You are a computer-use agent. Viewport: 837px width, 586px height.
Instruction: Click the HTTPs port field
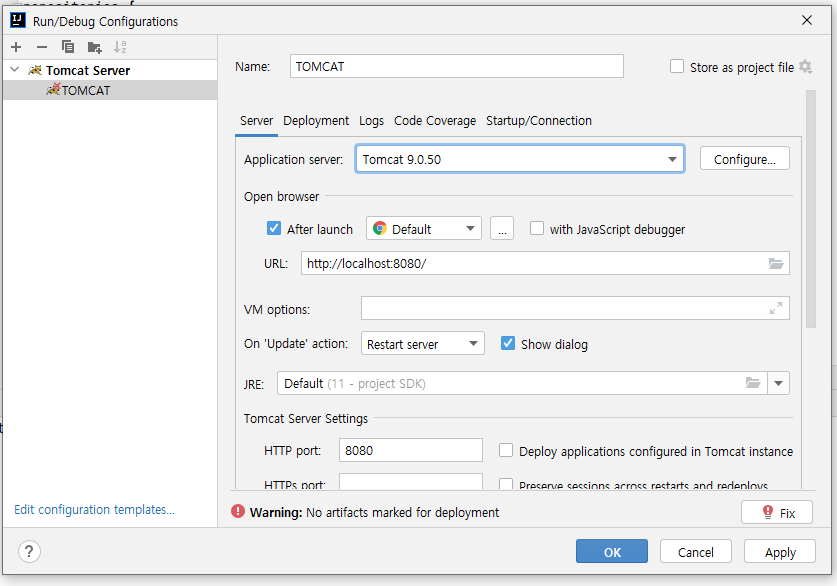click(410, 482)
